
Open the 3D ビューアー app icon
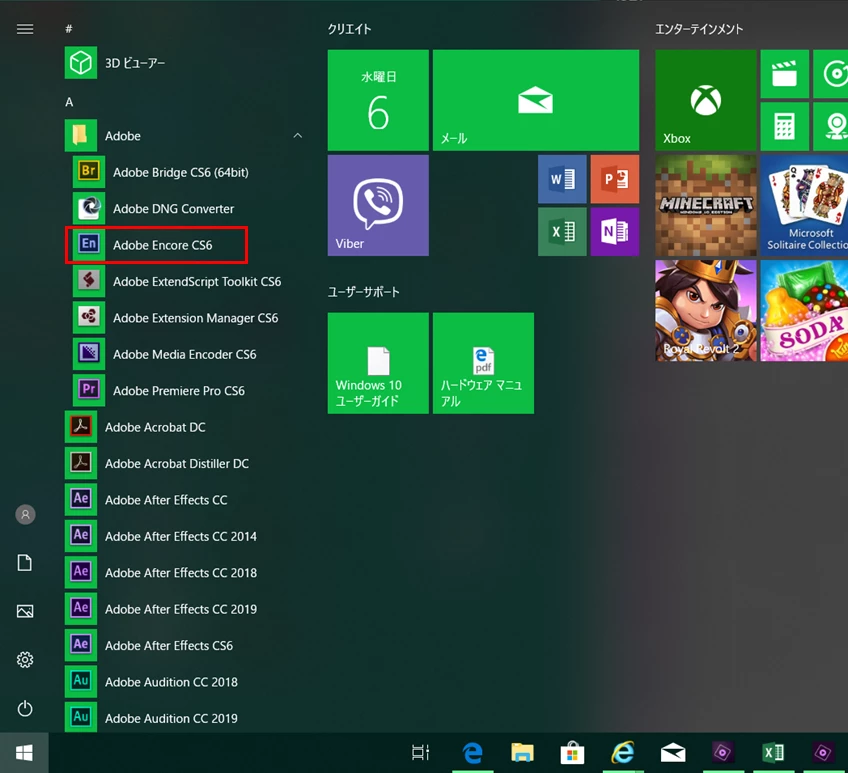pos(81,63)
